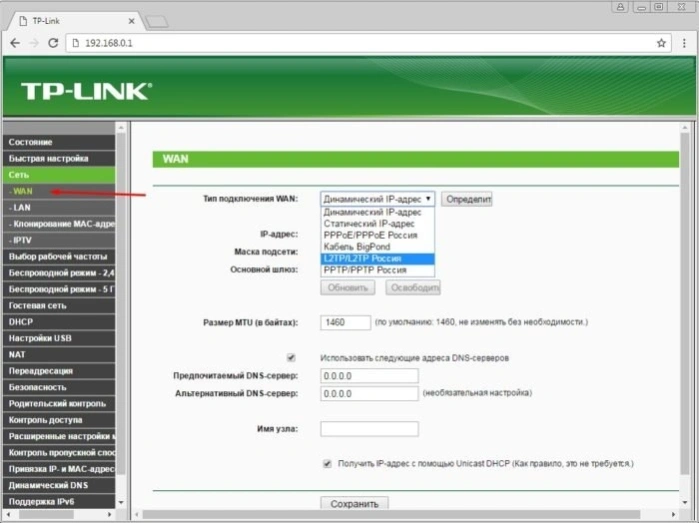The width and height of the screenshot is (699, 523).
Task: Open Настройки USB menu
Action: 59,338
